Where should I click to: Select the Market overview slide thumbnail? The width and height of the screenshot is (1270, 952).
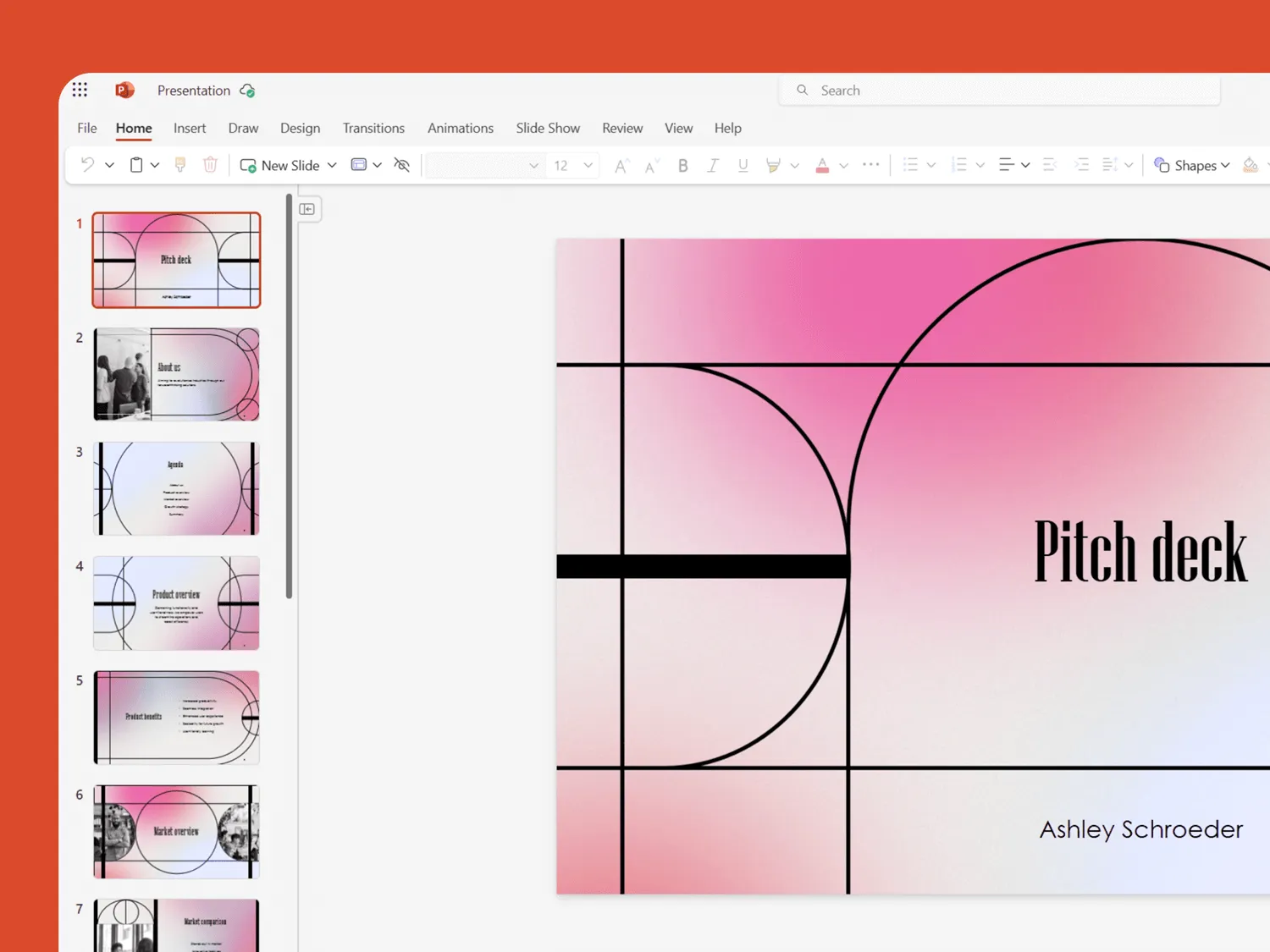[175, 832]
